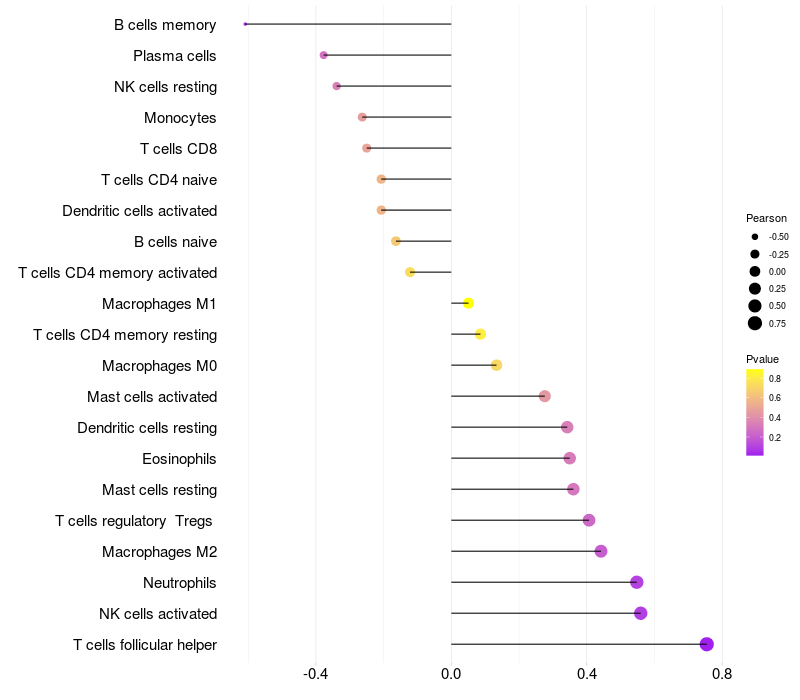This screenshot has height=700, width=800.
Task: Click the T cells follicular helper data point
Action: [707, 644]
